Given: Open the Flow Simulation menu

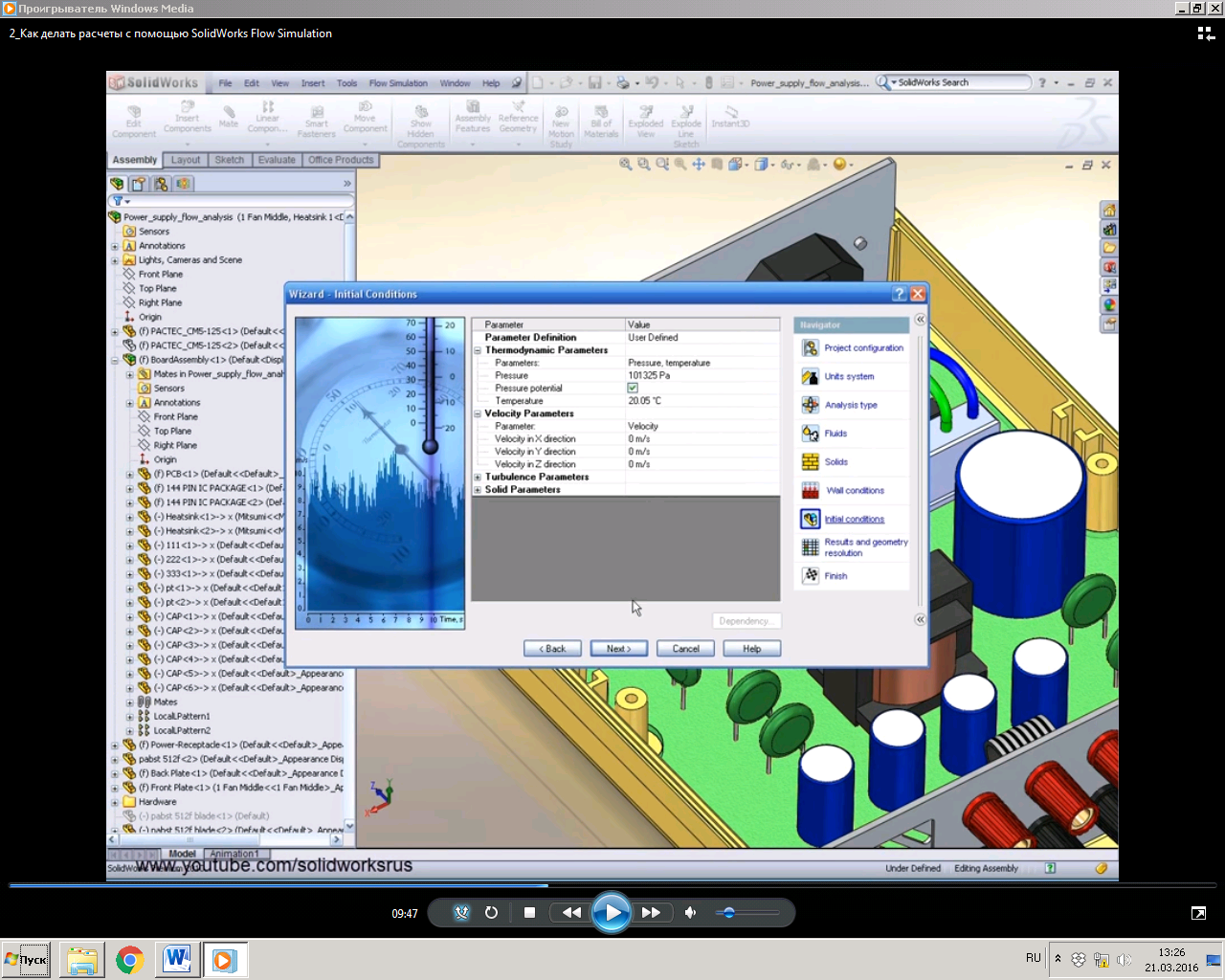Looking at the screenshot, I should (398, 83).
